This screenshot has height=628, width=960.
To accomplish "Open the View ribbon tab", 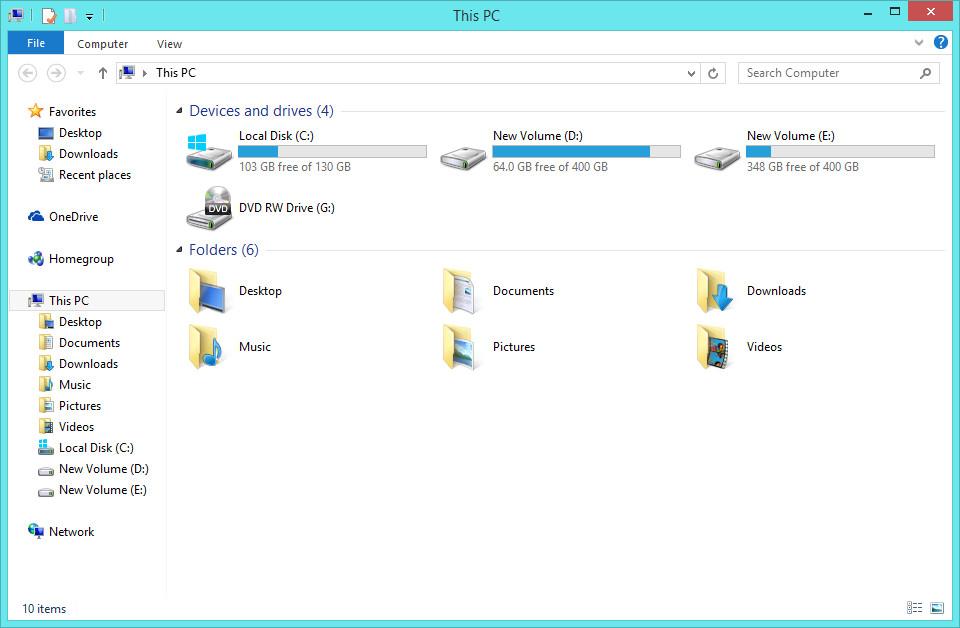I will [x=168, y=44].
